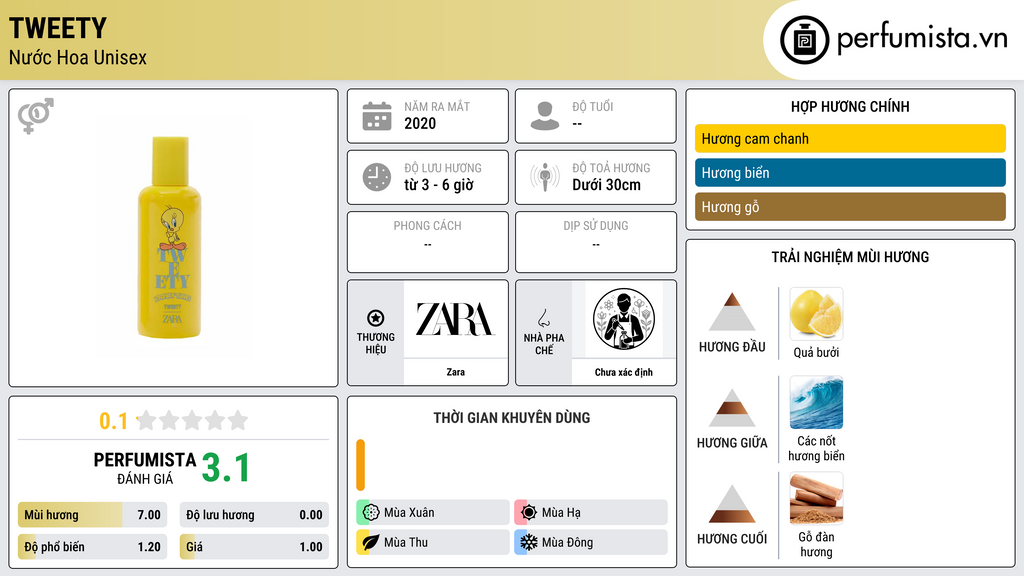
Task: Click the Hương giữa pyramid icon
Action: pos(732,408)
